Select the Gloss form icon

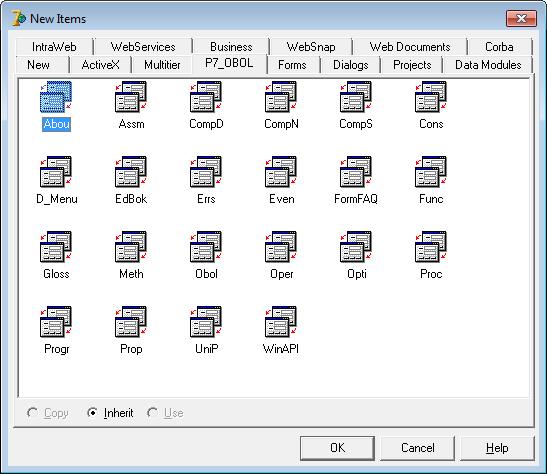56,247
